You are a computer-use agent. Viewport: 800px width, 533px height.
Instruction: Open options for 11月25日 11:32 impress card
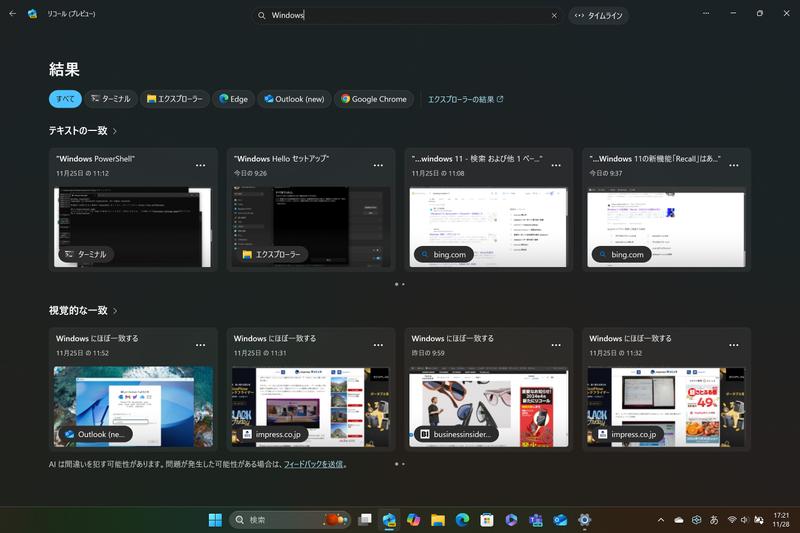click(734, 345)
